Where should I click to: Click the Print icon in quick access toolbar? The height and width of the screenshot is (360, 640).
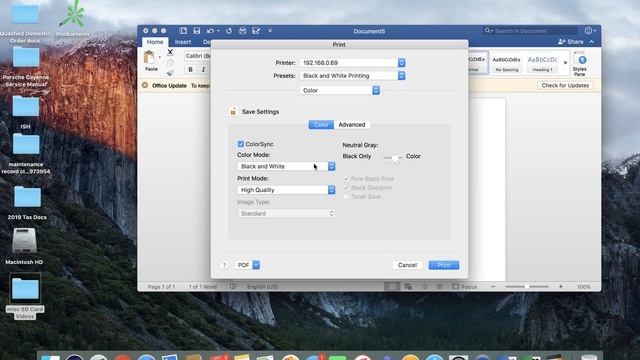pyautogui.click(x=242, y=31)
